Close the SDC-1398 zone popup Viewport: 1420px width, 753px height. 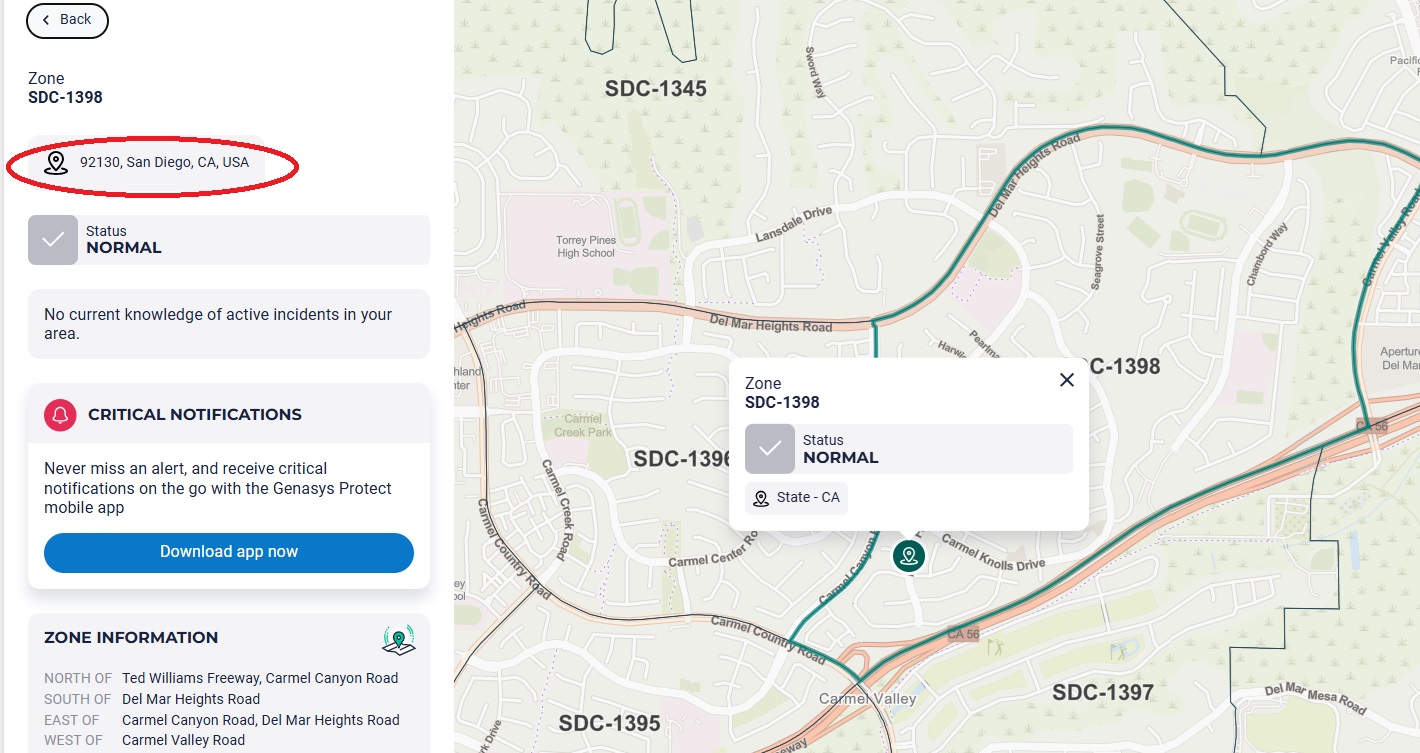[1066, 380]
